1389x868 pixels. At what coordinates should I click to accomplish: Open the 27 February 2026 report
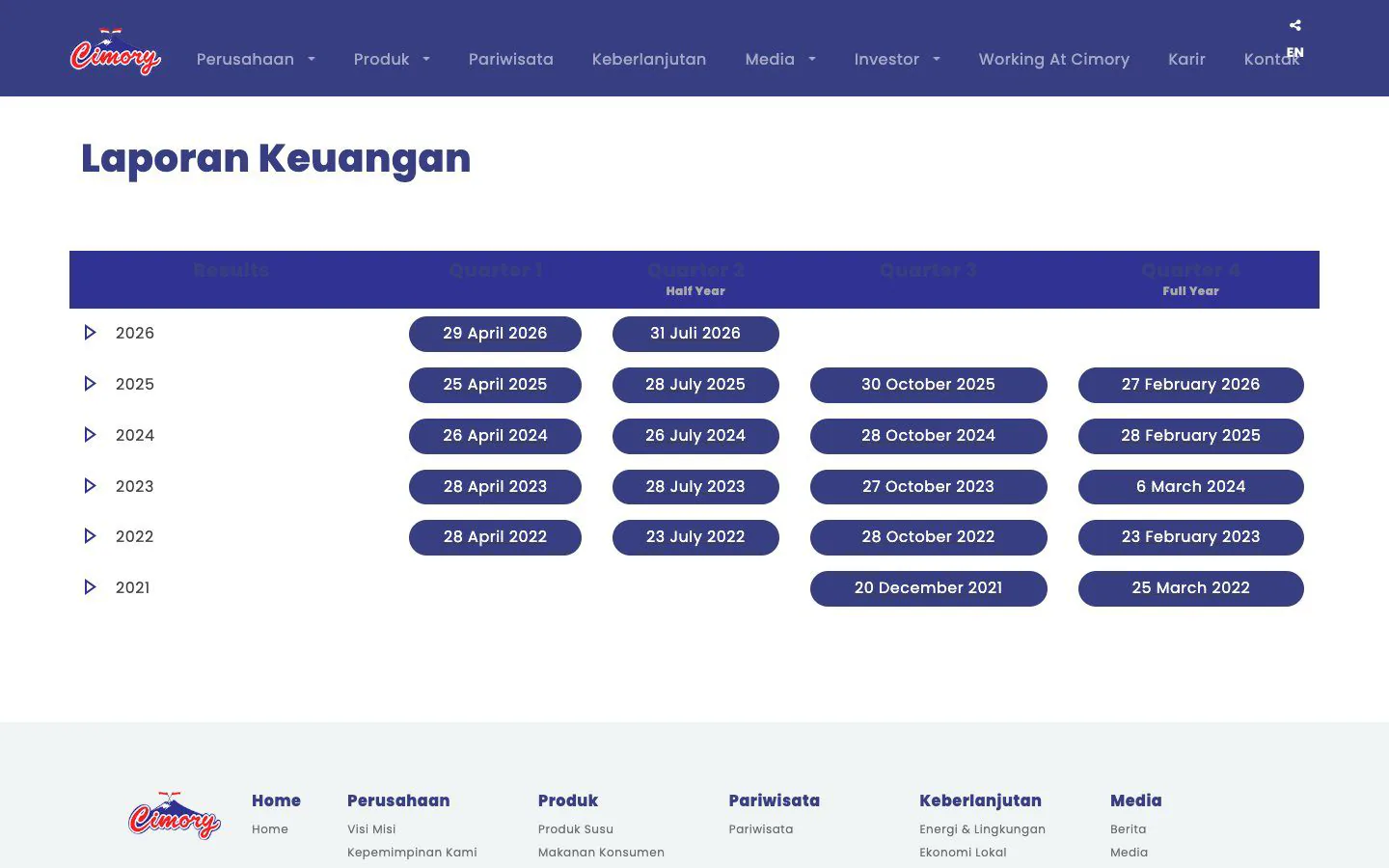click(1190, 385)
